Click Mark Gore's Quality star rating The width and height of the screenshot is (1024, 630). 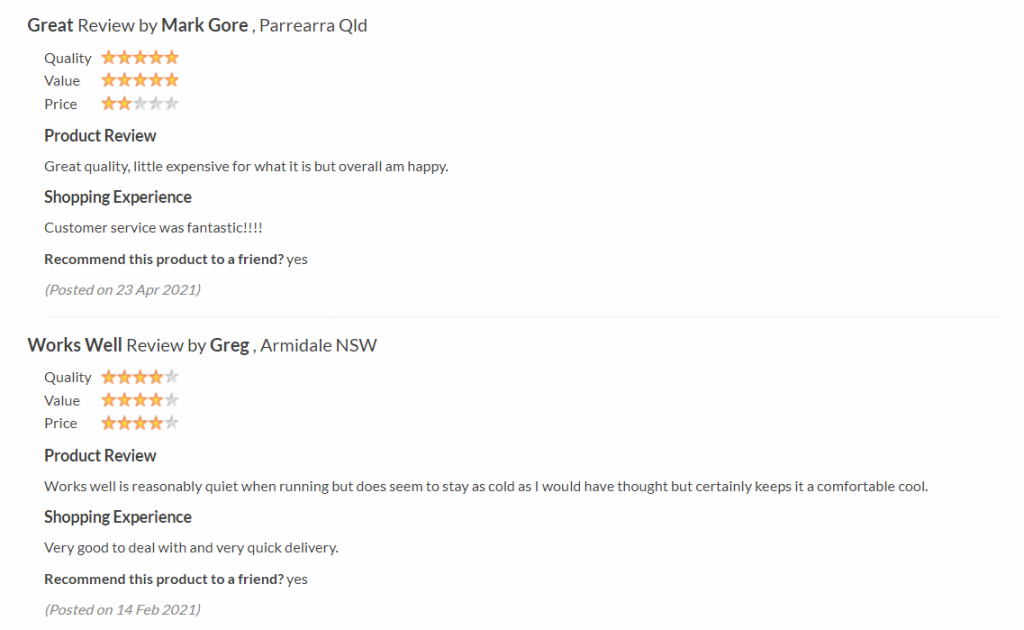140,57
